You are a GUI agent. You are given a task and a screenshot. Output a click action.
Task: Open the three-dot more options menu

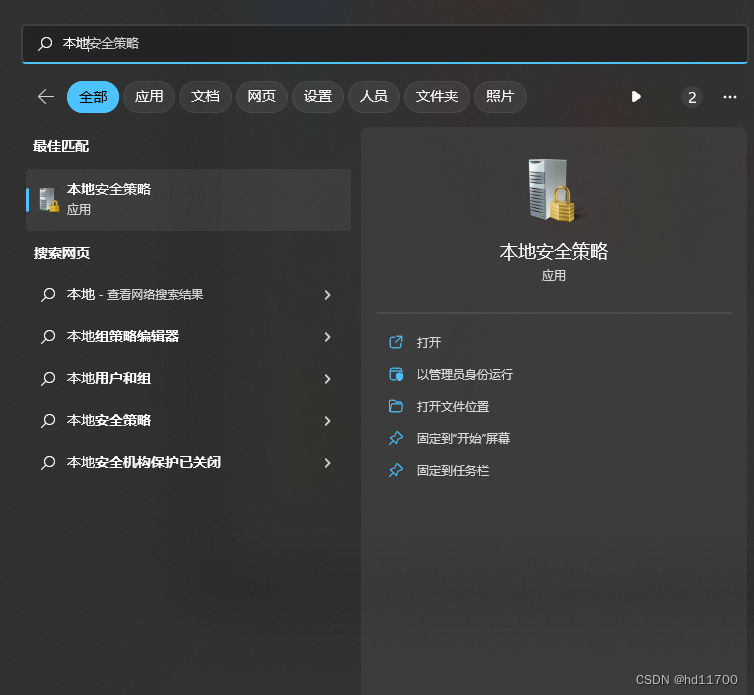[730, 97]
